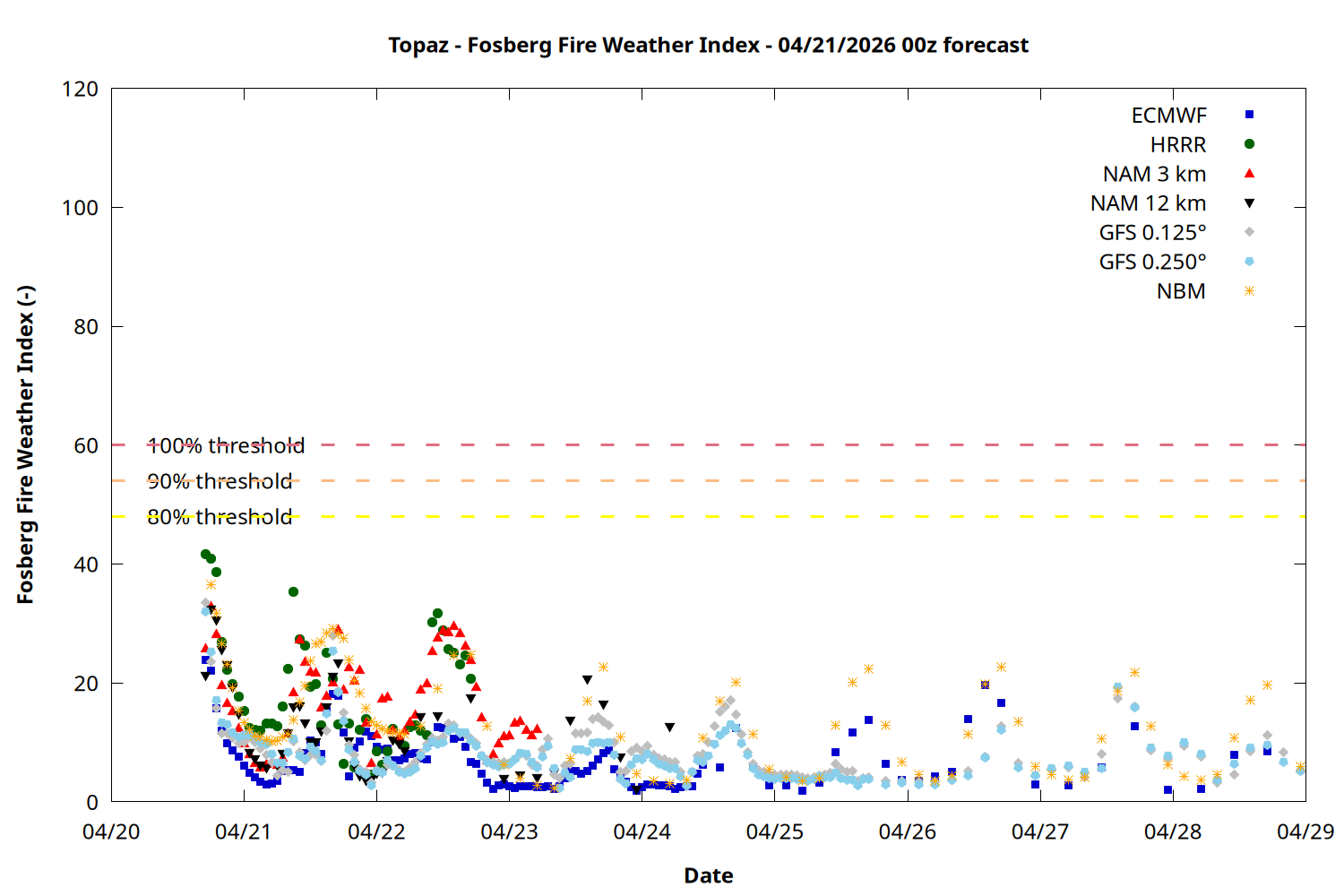Select the 80% threshold label
1344x896 pixels.
220,518
